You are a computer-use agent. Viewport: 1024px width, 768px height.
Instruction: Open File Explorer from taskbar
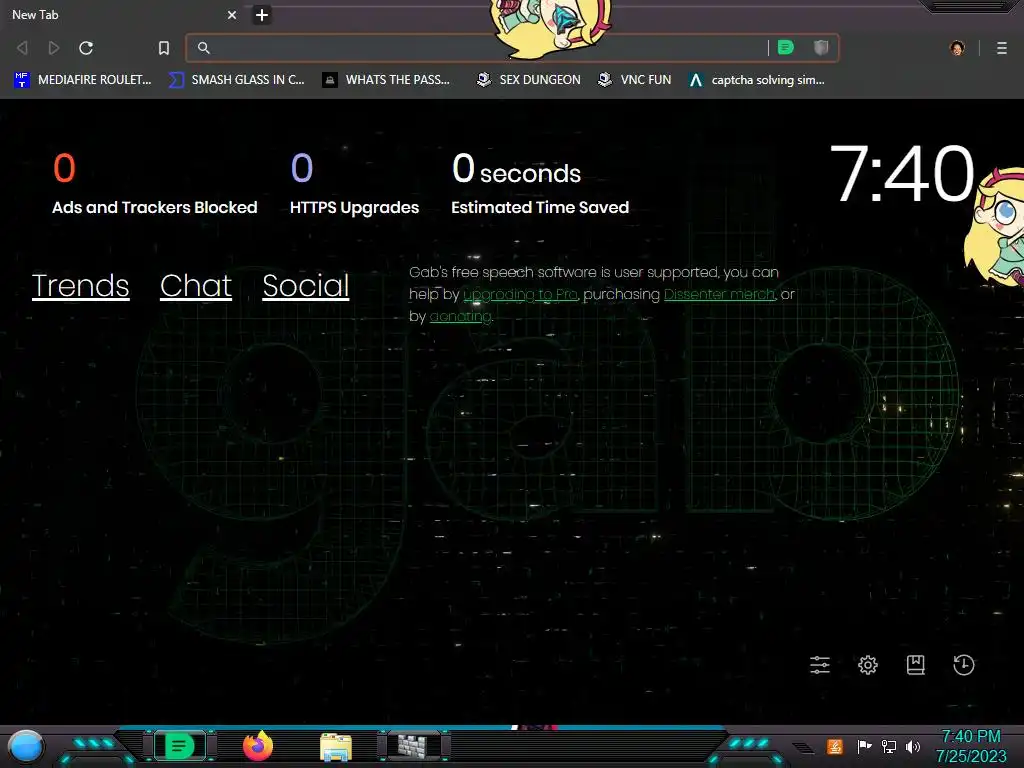(x=336, y=746)
